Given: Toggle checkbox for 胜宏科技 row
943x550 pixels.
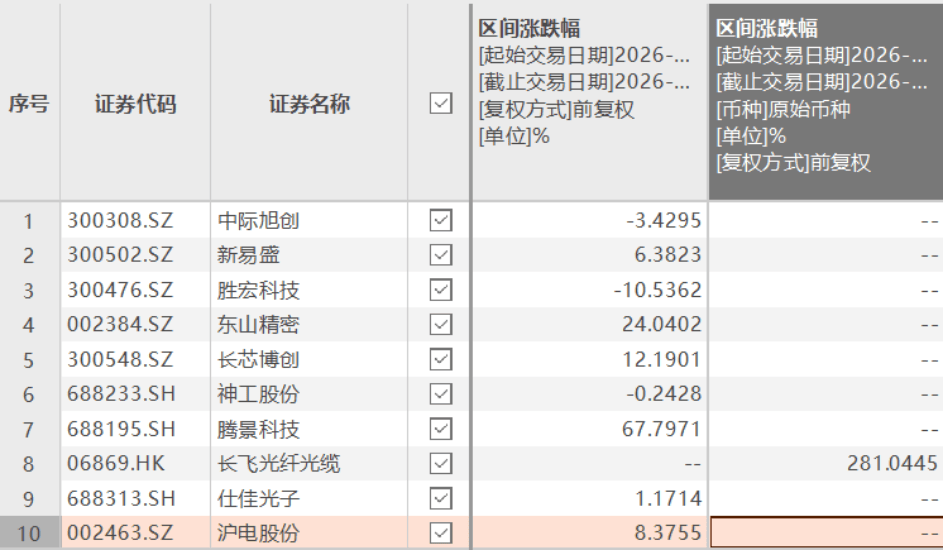Looking at the screenshot, I should click(440, 290).
